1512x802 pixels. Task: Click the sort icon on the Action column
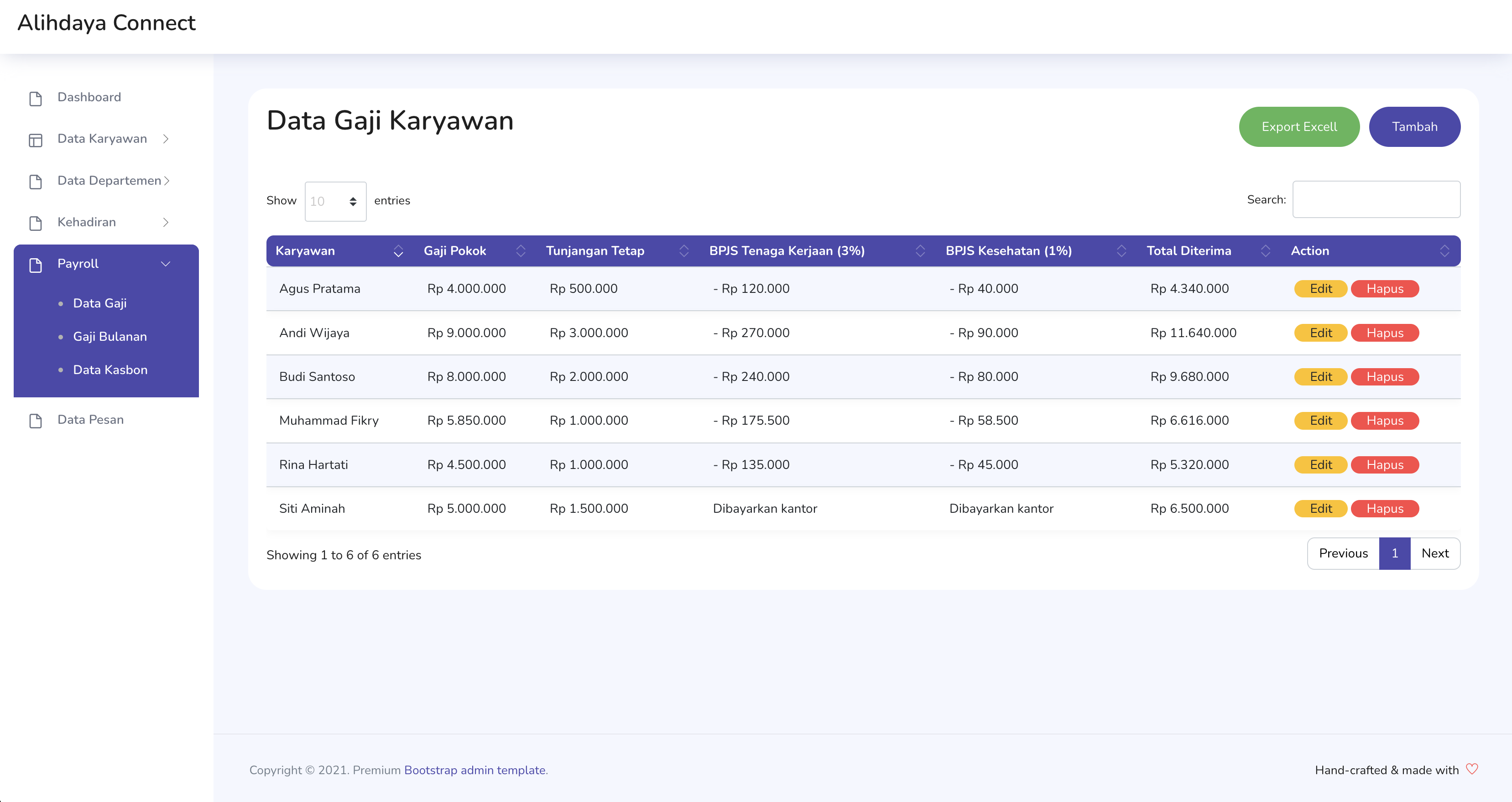[1446, 250]
